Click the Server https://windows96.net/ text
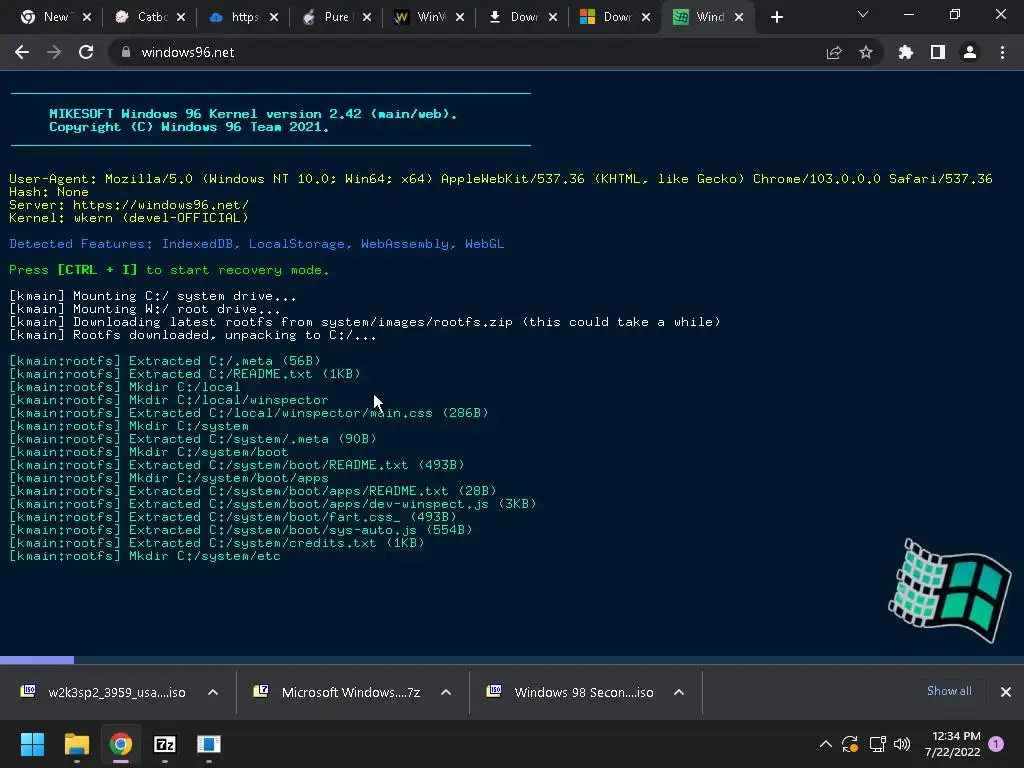 tap(129, 204)
